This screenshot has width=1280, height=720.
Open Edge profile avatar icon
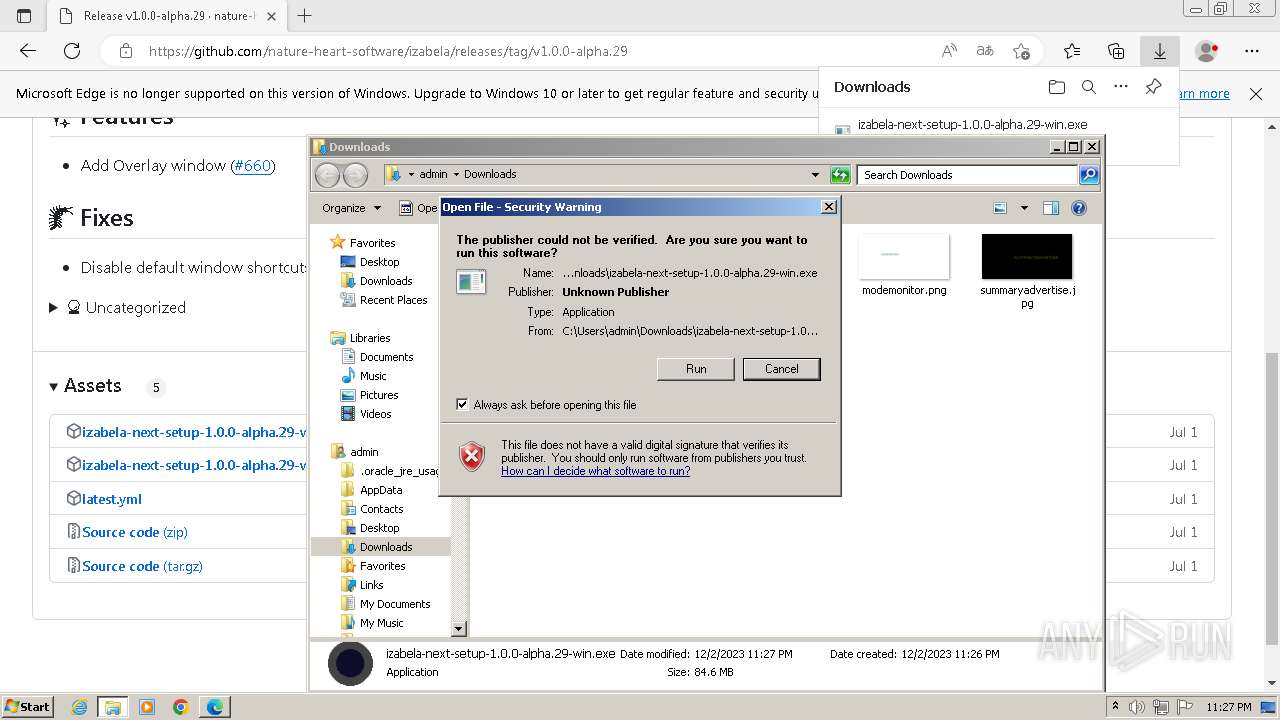(1207, 51)
